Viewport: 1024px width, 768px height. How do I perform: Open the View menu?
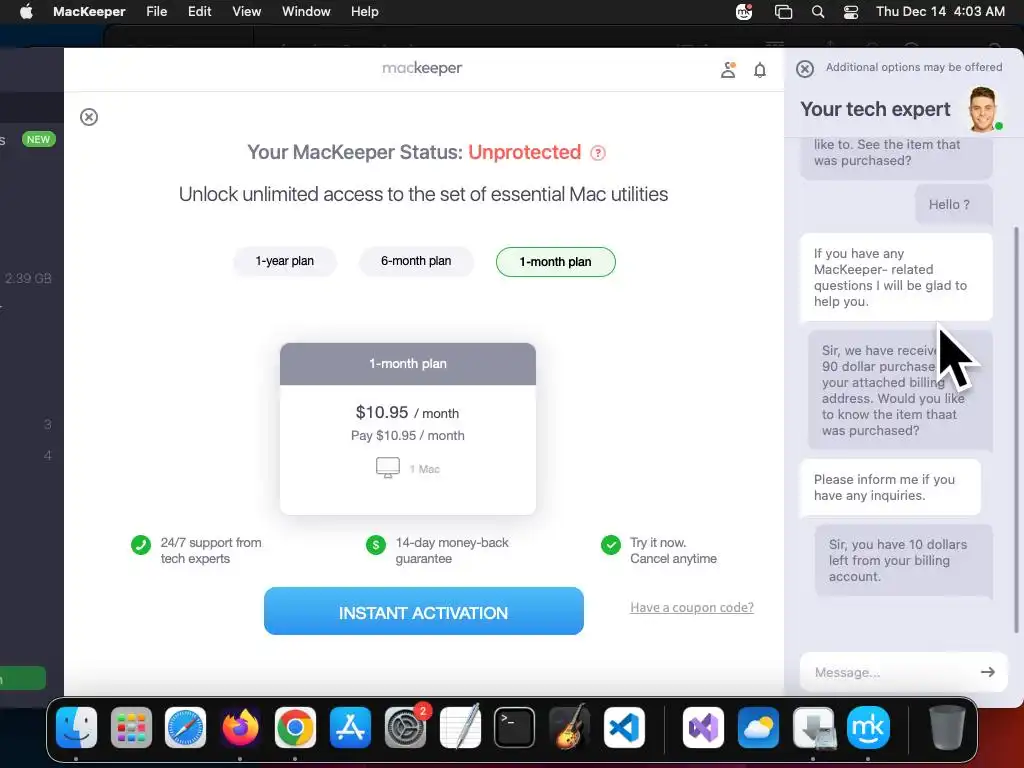[x=247, y=12]
